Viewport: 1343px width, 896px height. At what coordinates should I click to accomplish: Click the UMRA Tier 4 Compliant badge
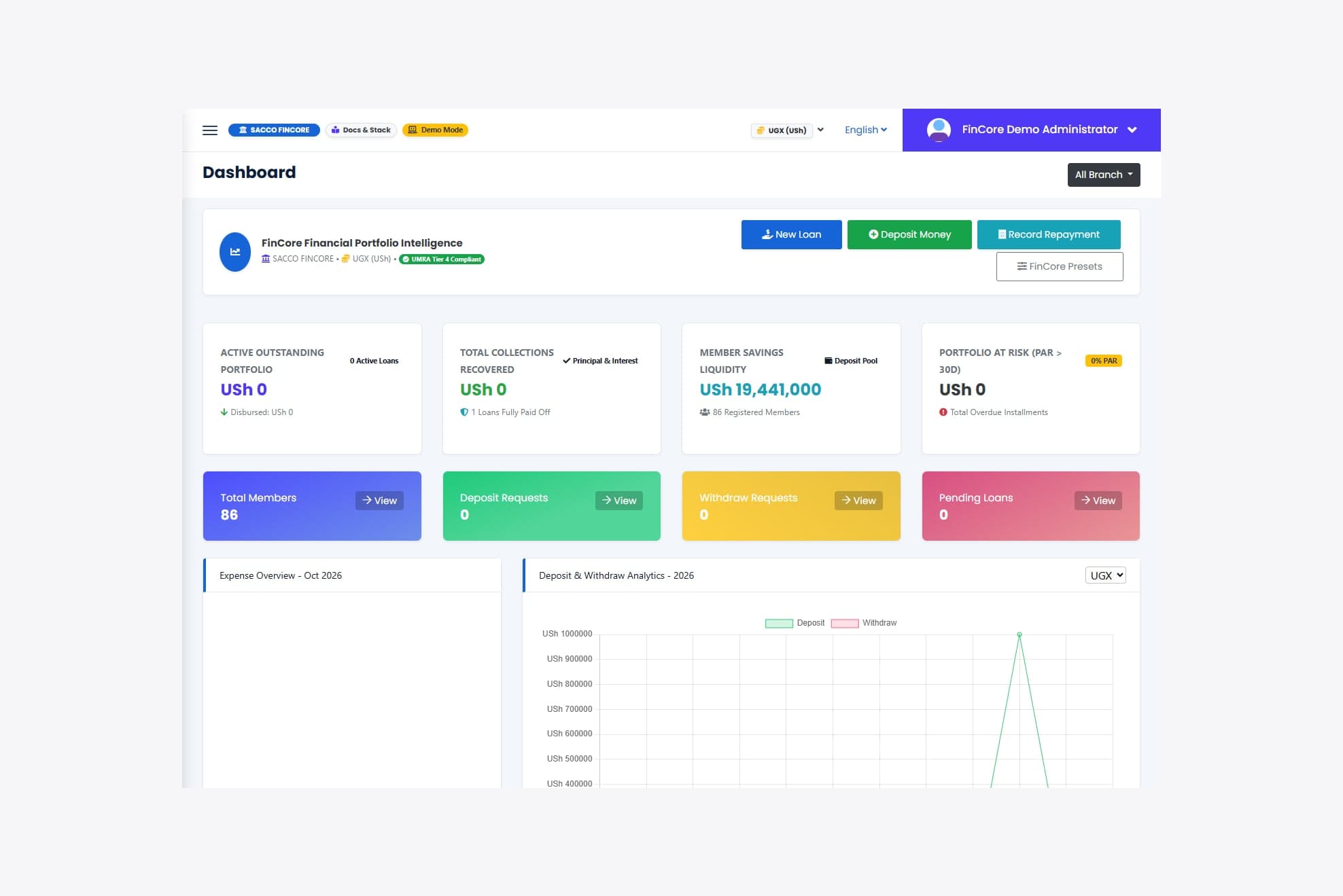(x=442, y=259)
